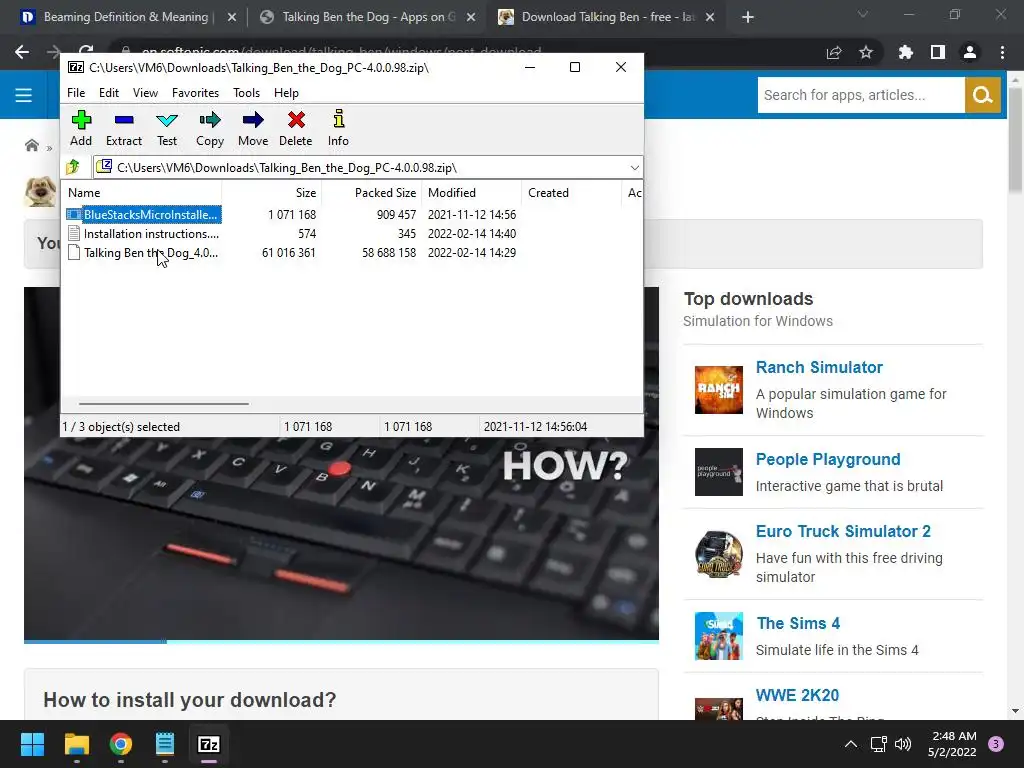Open the File menu in 7-Zip

tap(76, 93)
